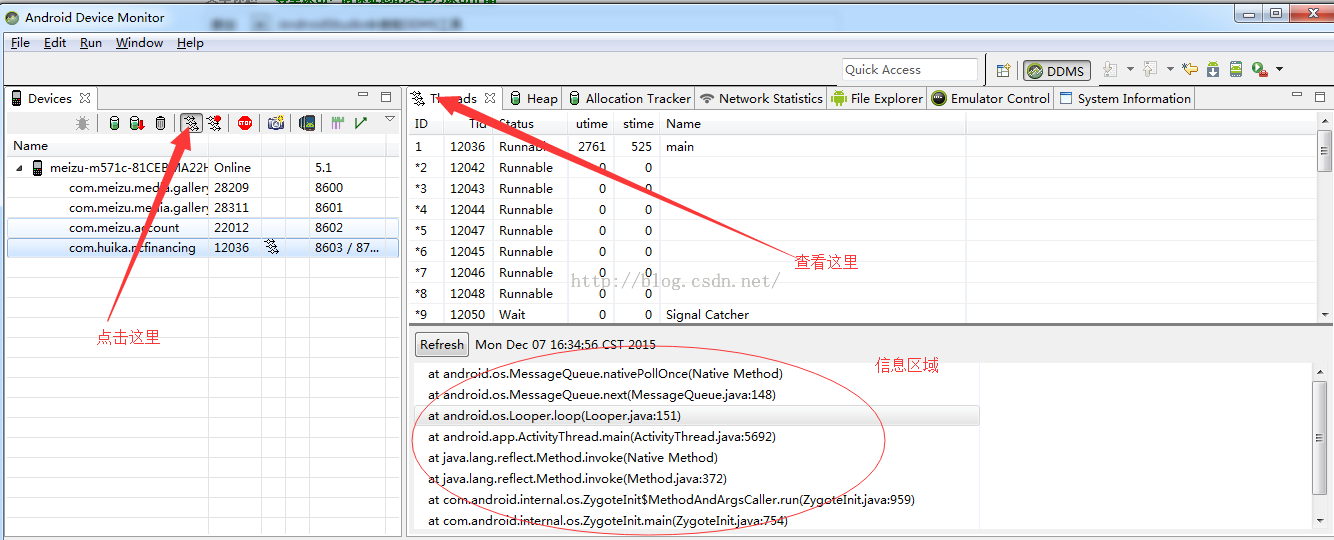
Task: Select the process with PID 28209
Action: (x=203, y=187)
